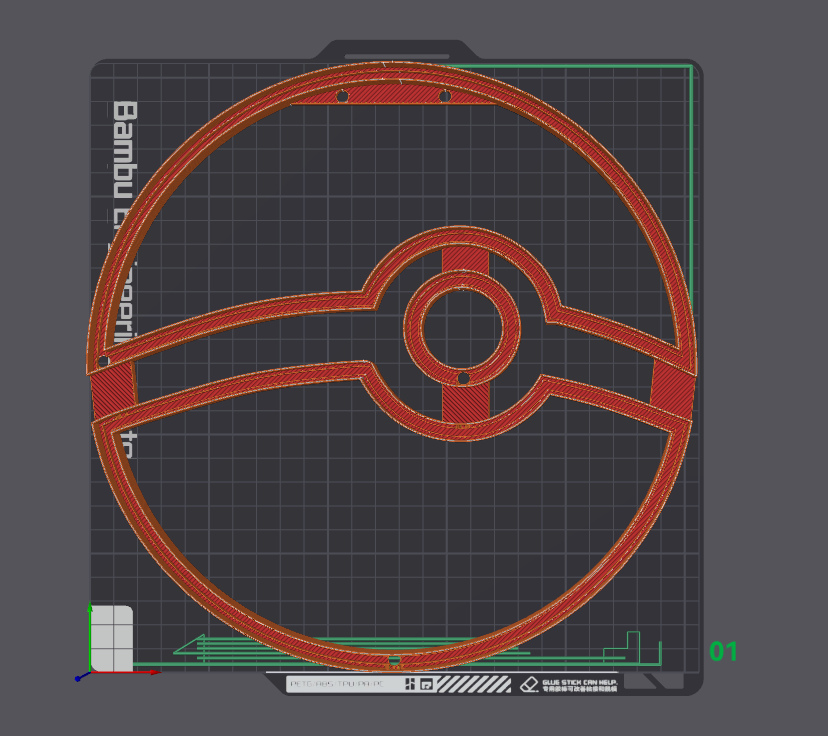The image size is (828, 736).
Task: Click the plate settings icon on the nameplate
Action: pos(425,684)
